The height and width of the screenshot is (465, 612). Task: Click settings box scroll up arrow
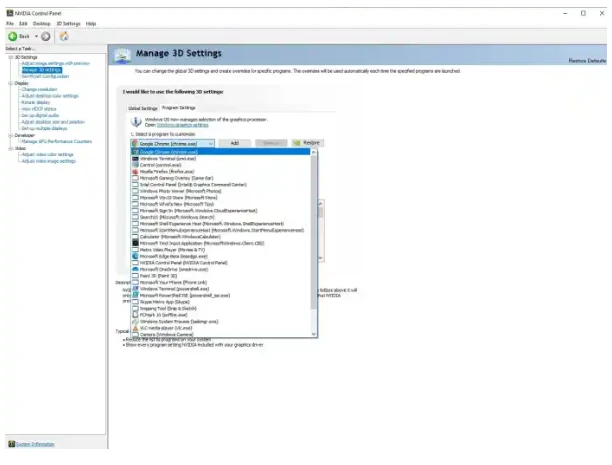320,204
